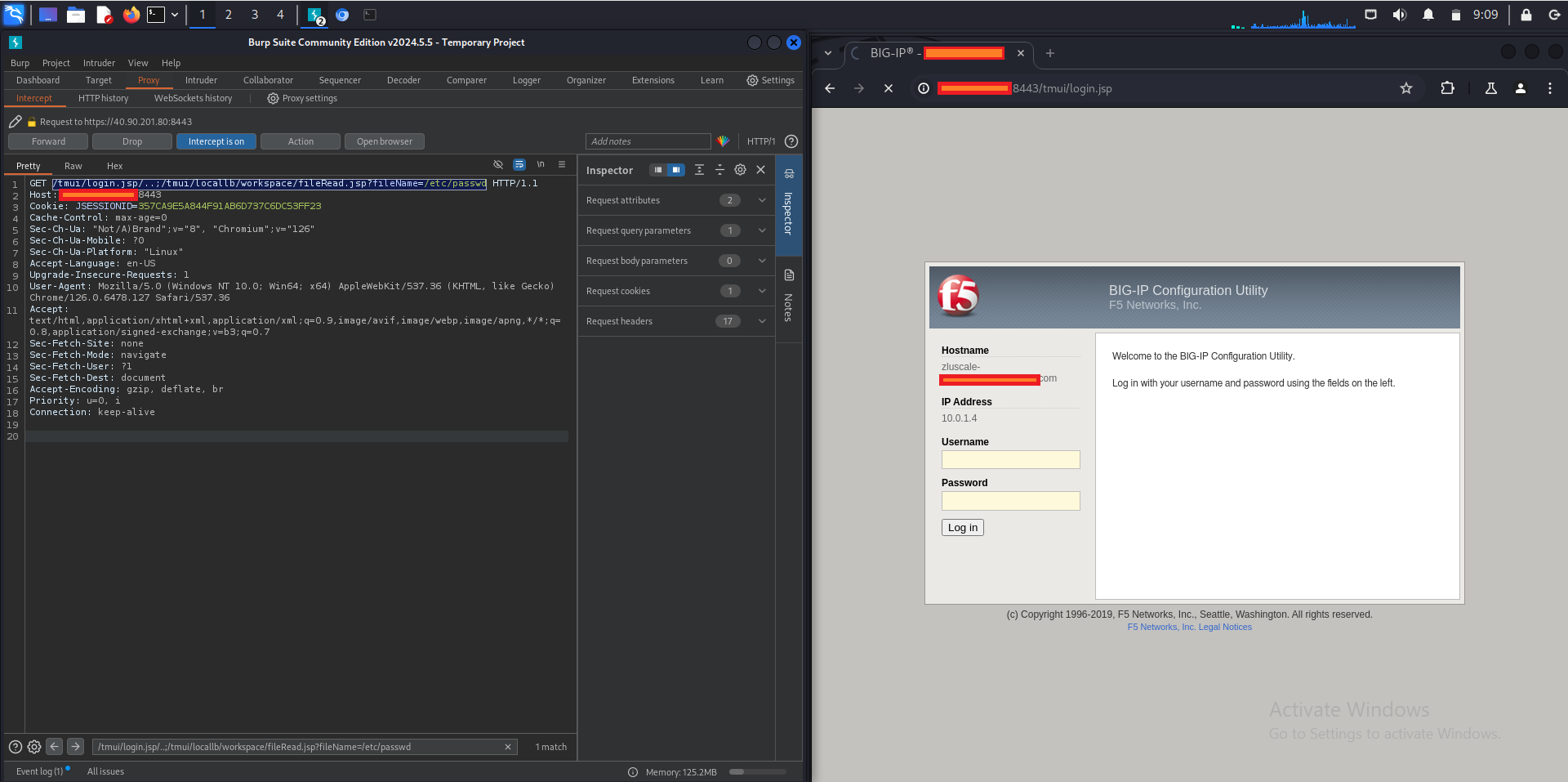
Task: Switch to the Repeater-less Intruder tool tab
Action: click(201, 80)
